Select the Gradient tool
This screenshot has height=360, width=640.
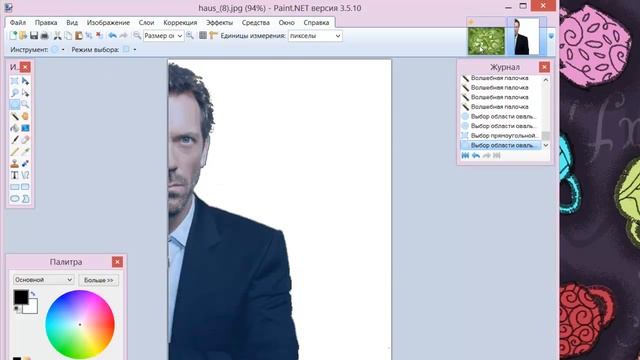pos(25,128)
